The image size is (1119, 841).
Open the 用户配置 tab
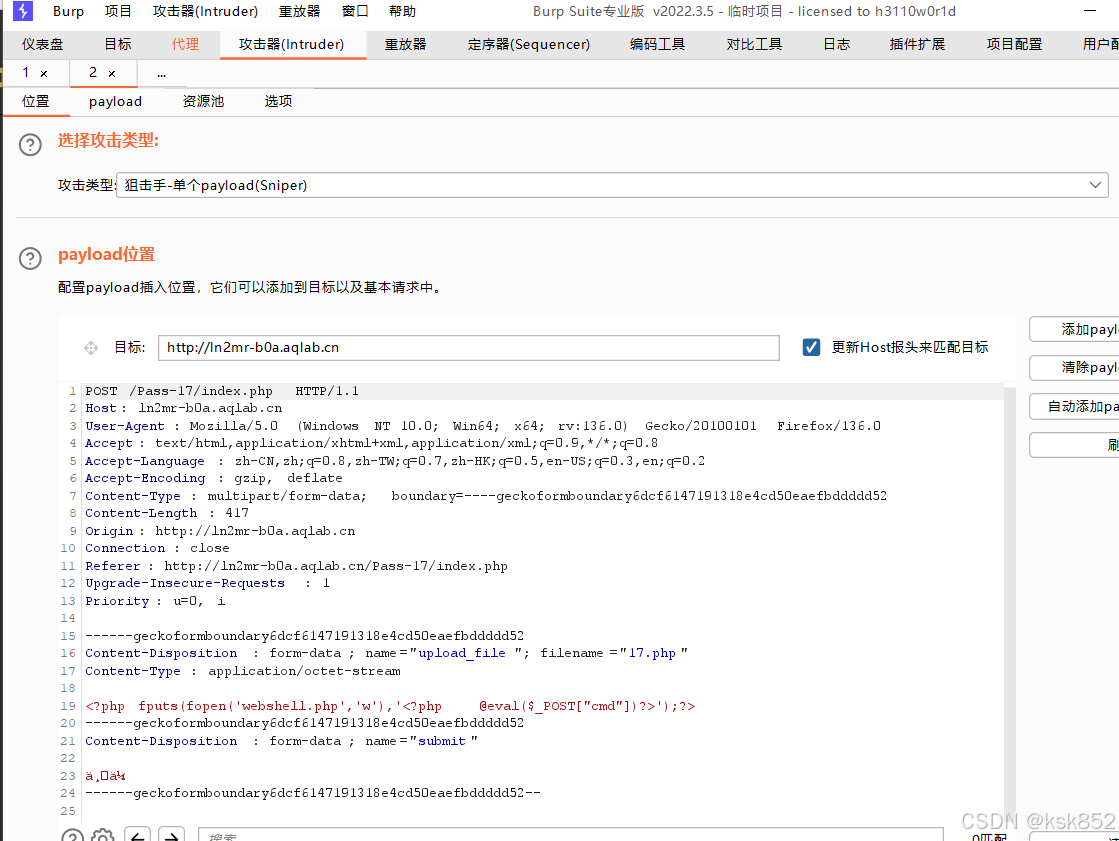point(1100,44)
